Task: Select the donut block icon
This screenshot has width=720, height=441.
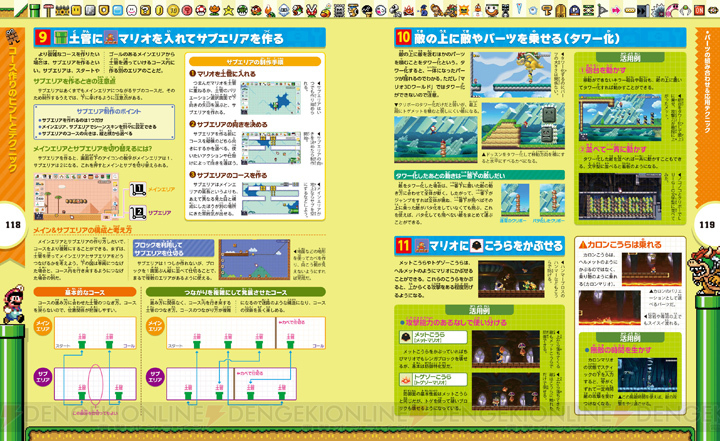Action: (104, 10)
